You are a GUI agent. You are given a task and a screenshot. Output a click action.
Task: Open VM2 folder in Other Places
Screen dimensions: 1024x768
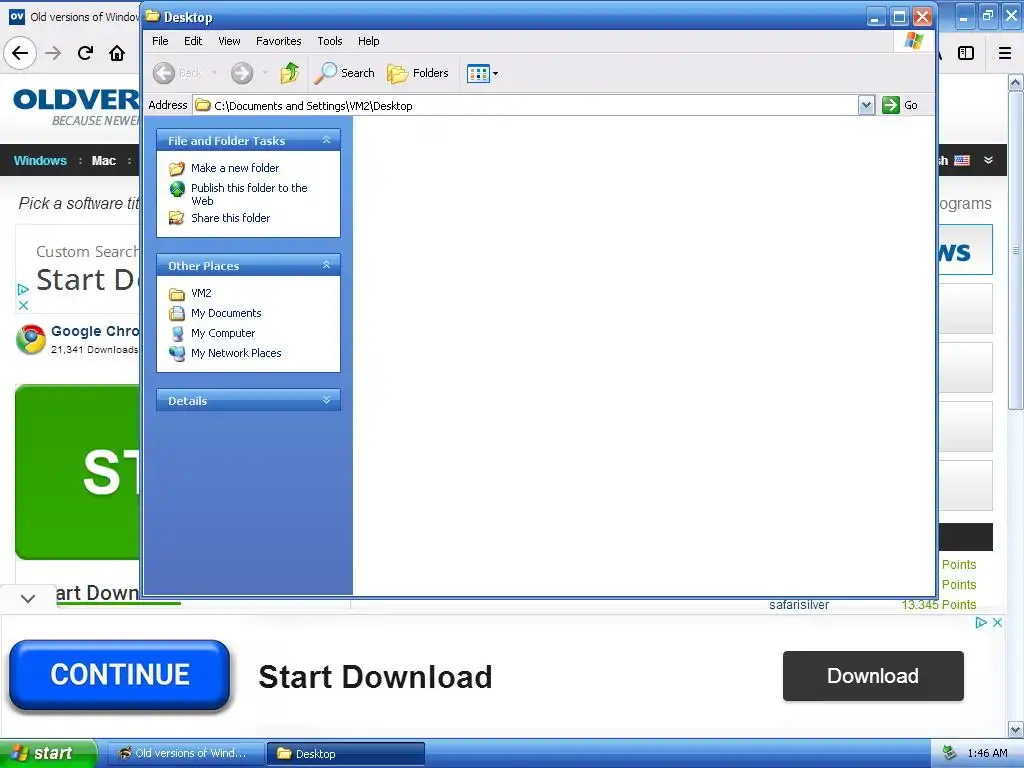point(201,293)
